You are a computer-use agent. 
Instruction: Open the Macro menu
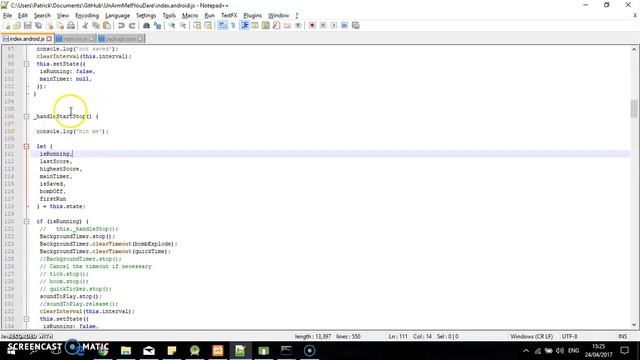point(190,16)
